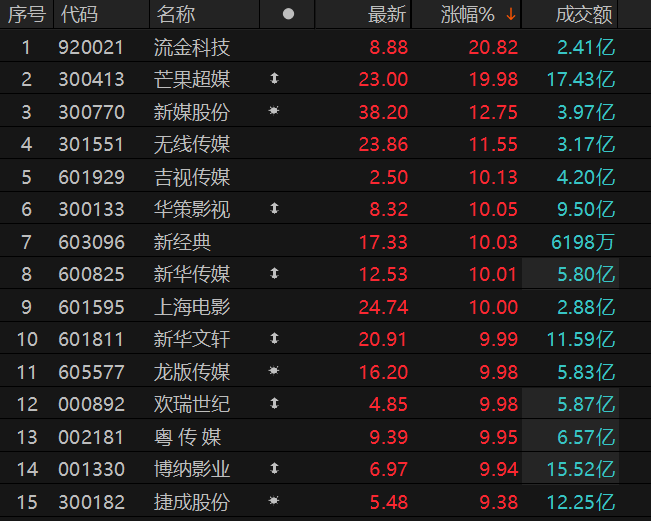Select stock name 欢瑞世纪
This screenshot has height=521, width=651.
[192, 404]
